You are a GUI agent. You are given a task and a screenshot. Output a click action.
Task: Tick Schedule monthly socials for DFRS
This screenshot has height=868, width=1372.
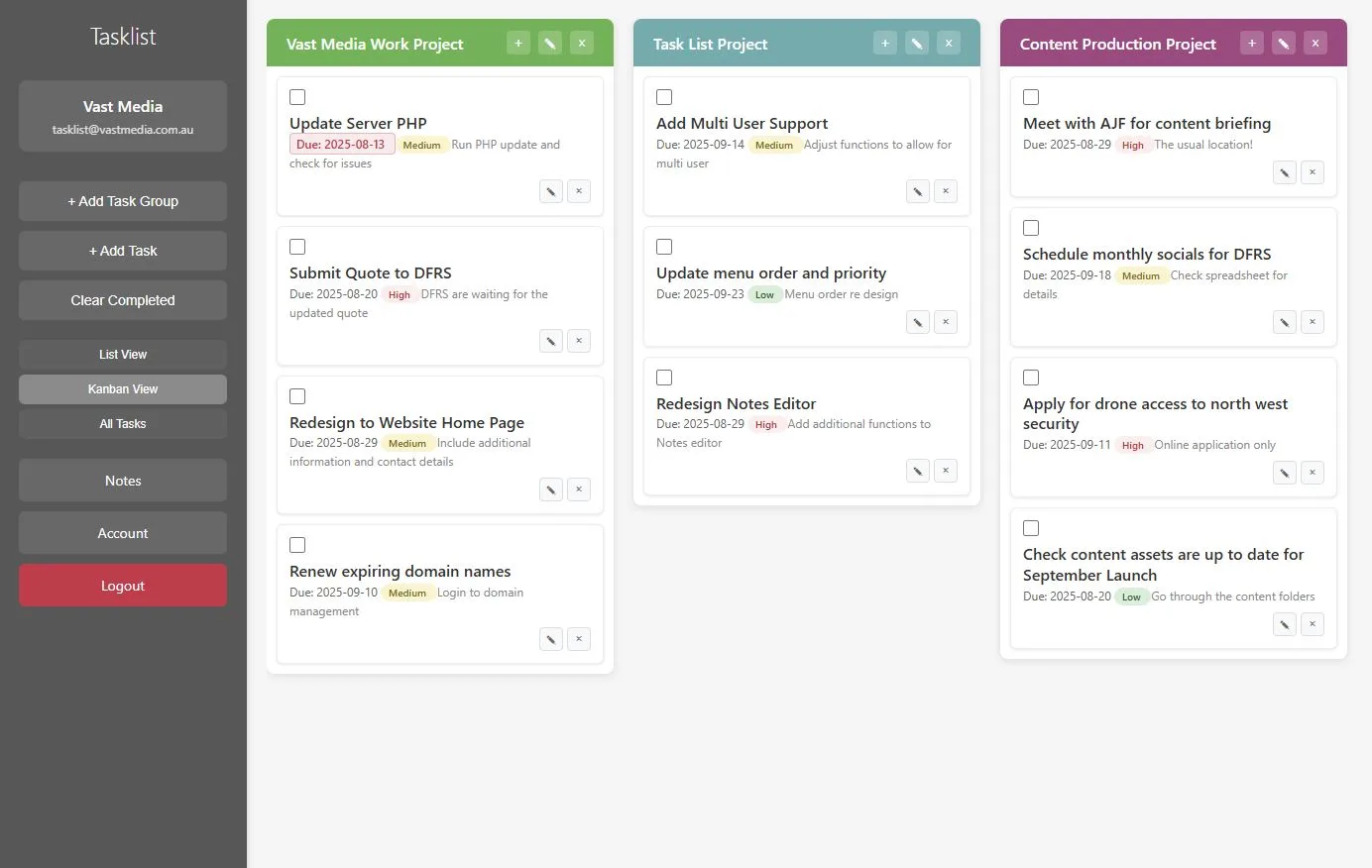[1031, 228]
